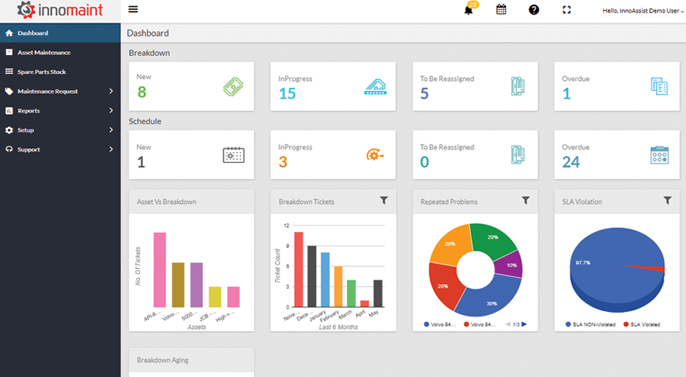This screenshot has height=377, width=686.
Task: Open the notifications bell icon
Action: (x=468, y=10)
